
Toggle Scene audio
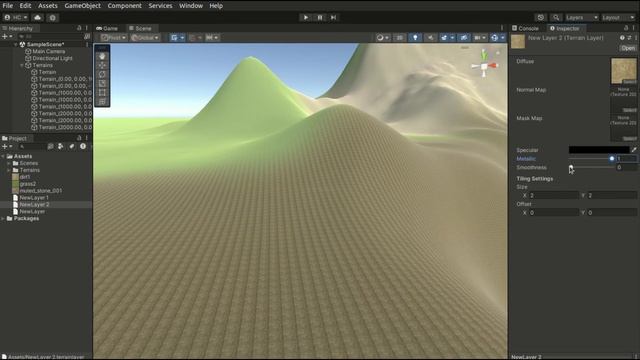(430, 38)
